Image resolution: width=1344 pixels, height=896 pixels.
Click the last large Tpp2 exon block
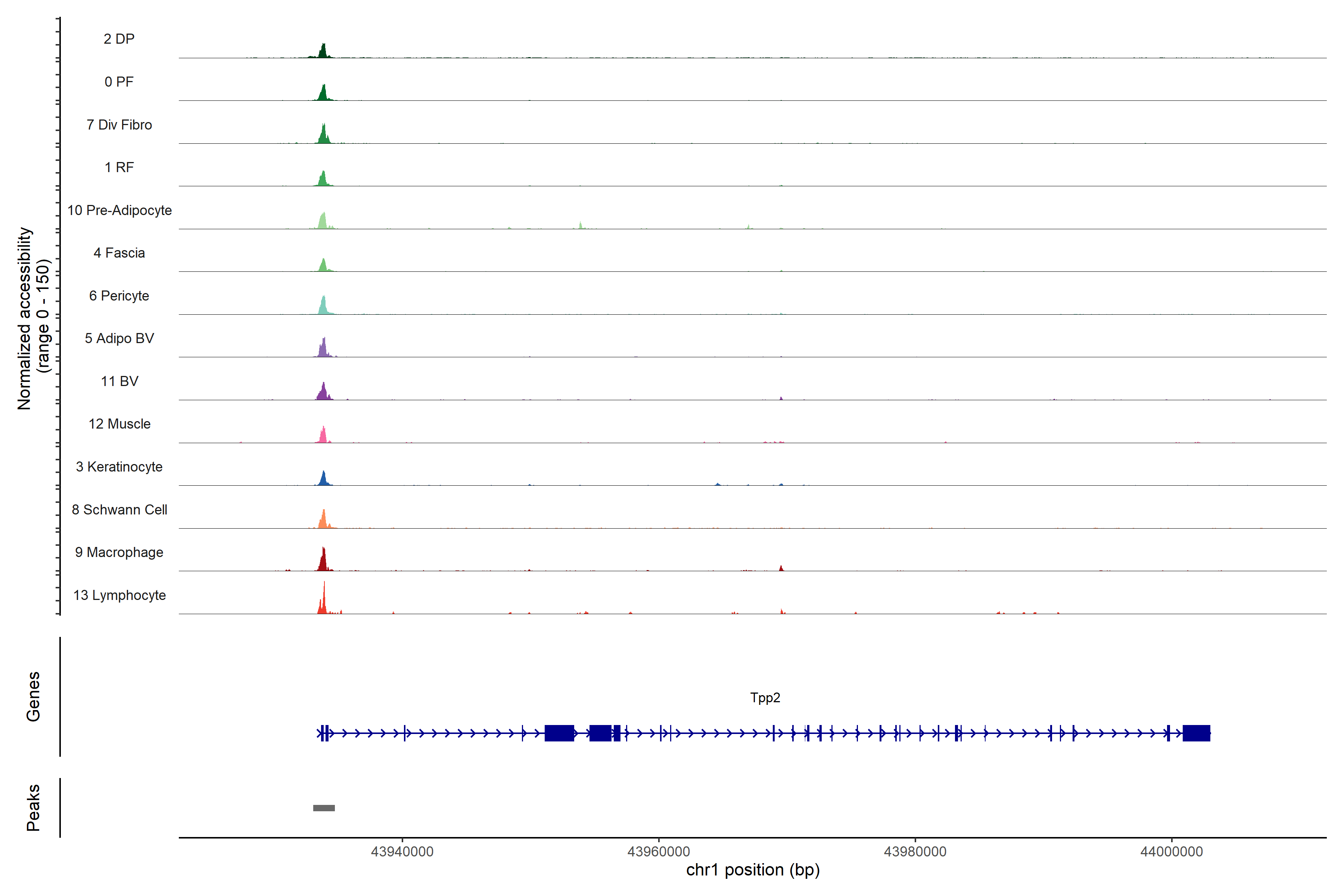pos(1196,733)
